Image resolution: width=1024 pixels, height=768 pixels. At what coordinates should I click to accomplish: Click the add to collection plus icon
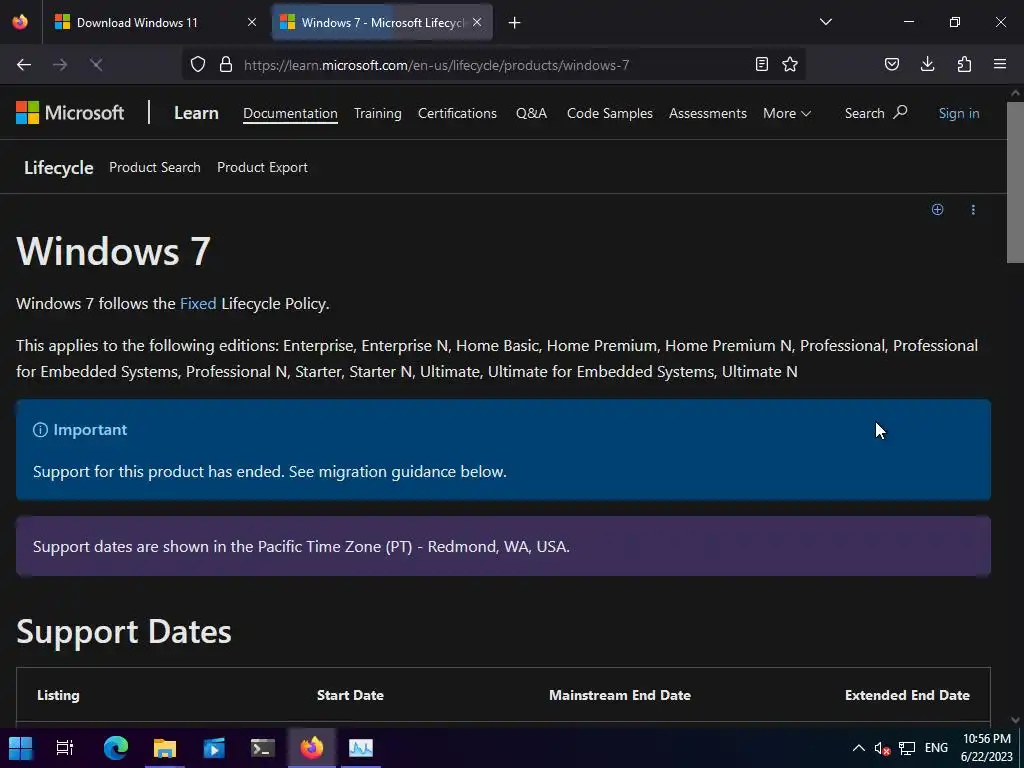click(x=937, y=209)
